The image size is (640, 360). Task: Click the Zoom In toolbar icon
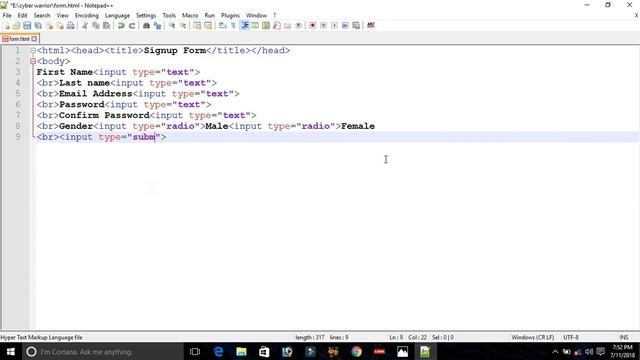click(x=172, y=25)
